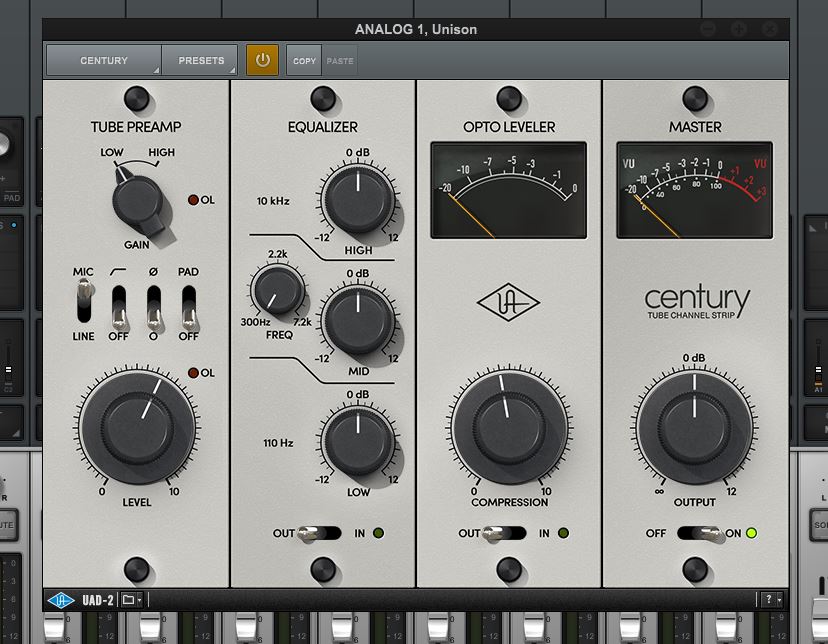This screenshot has height=644, width=828.
Task: Open the folder menu in the UAD-2 toolbar
Action: (x=131, y=600)
